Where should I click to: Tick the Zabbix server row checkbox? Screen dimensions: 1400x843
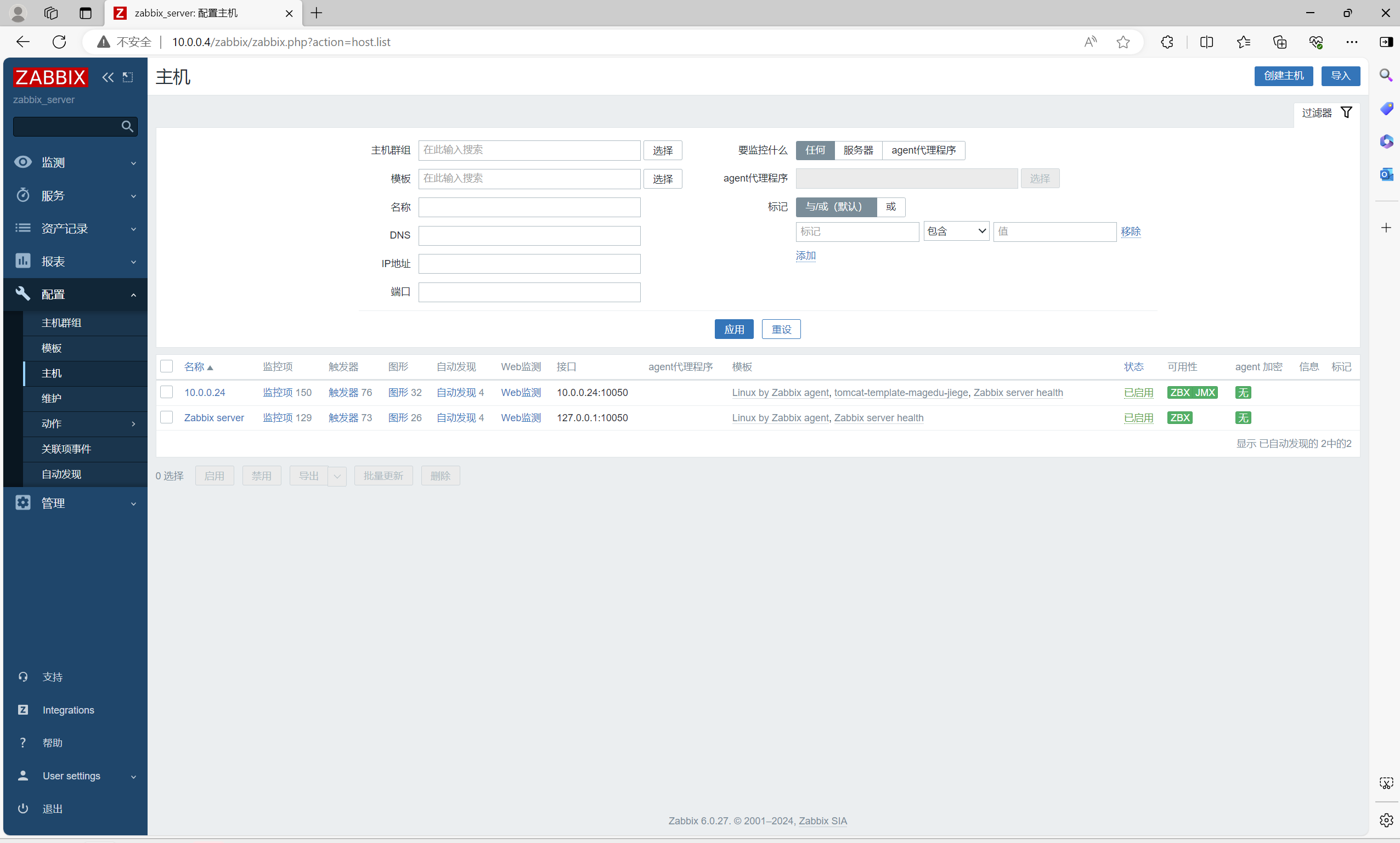click(166, 417)
